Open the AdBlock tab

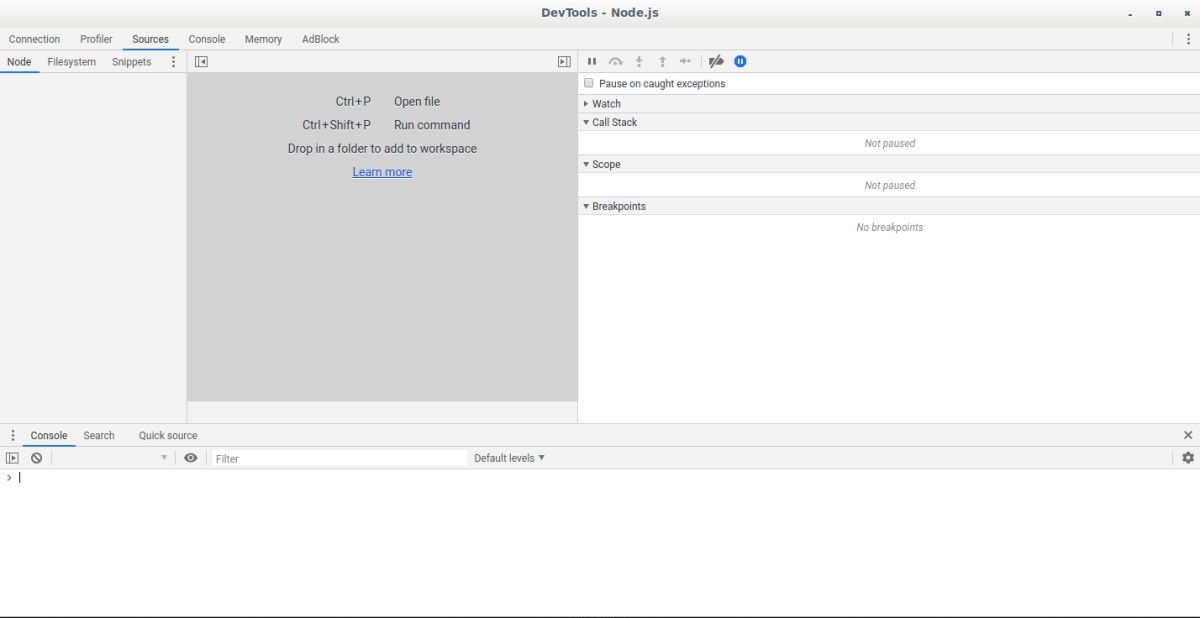[320, 39]
